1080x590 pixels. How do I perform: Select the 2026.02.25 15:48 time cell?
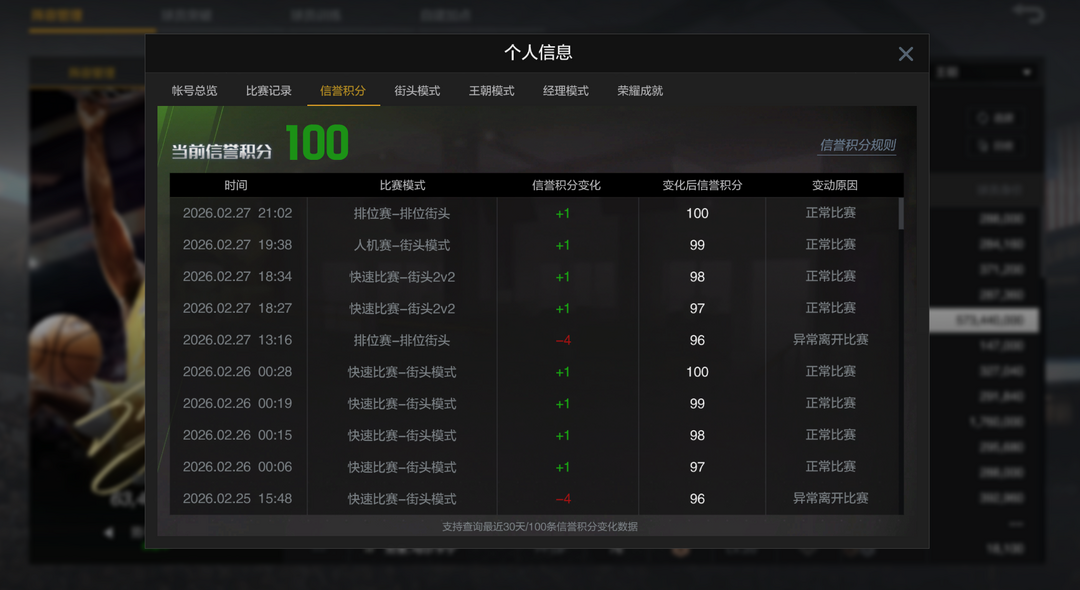tap(238, 498)
